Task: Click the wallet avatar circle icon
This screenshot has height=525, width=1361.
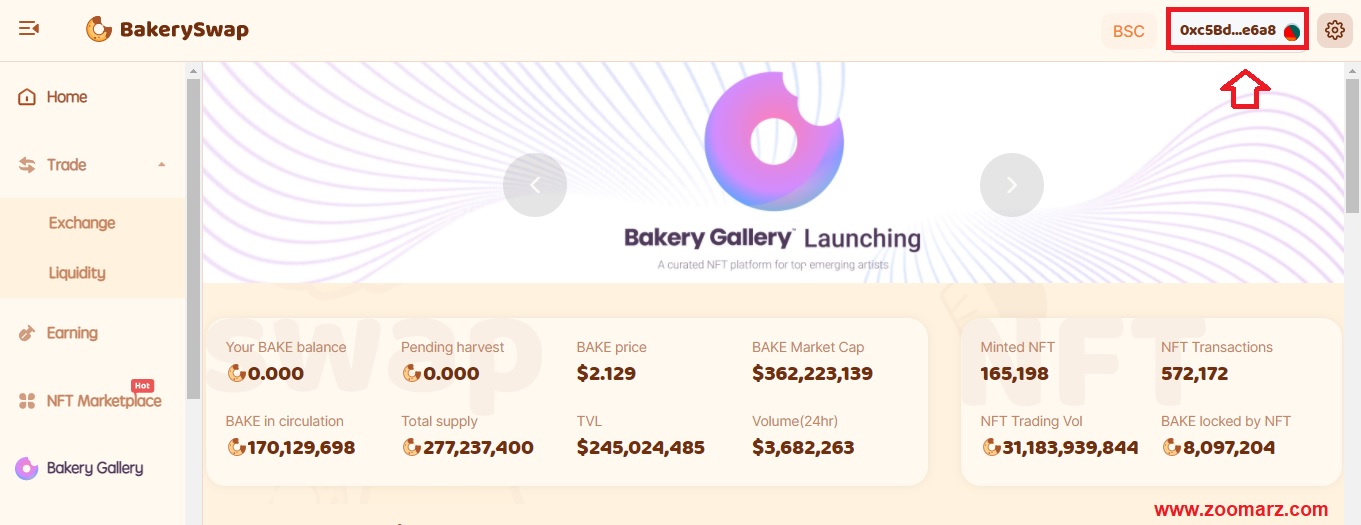Action: click(1292, 31)
